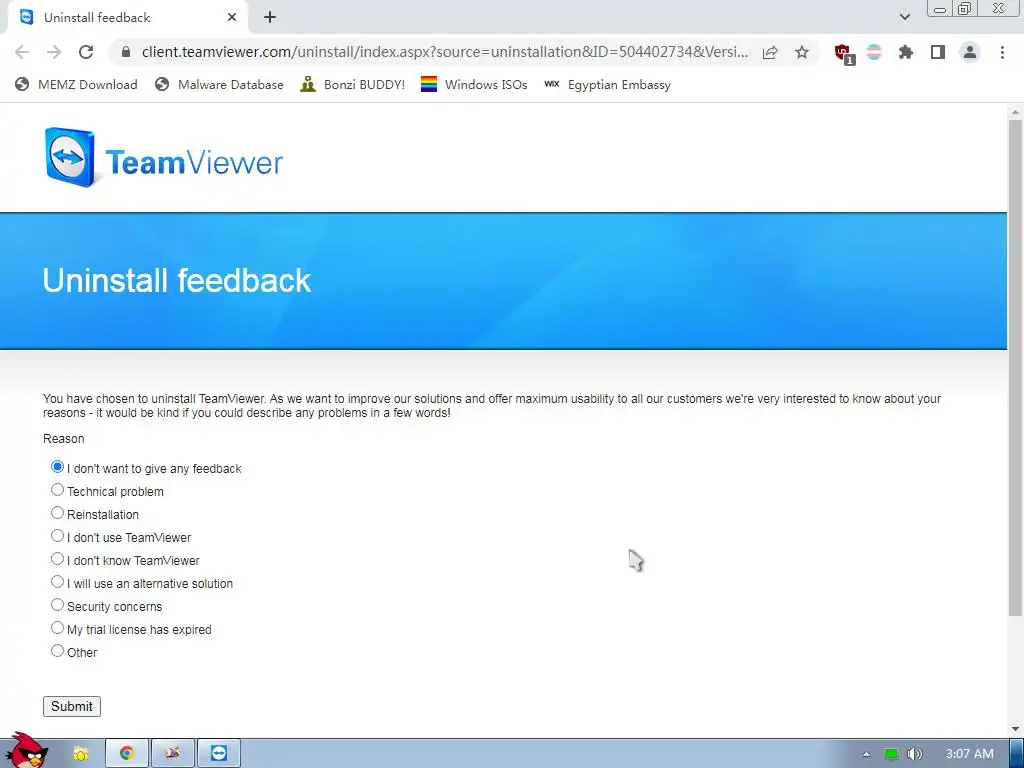Reload the page with refresh icon
The width and height of the screenshot is (1024, 768).
point(86,52)
